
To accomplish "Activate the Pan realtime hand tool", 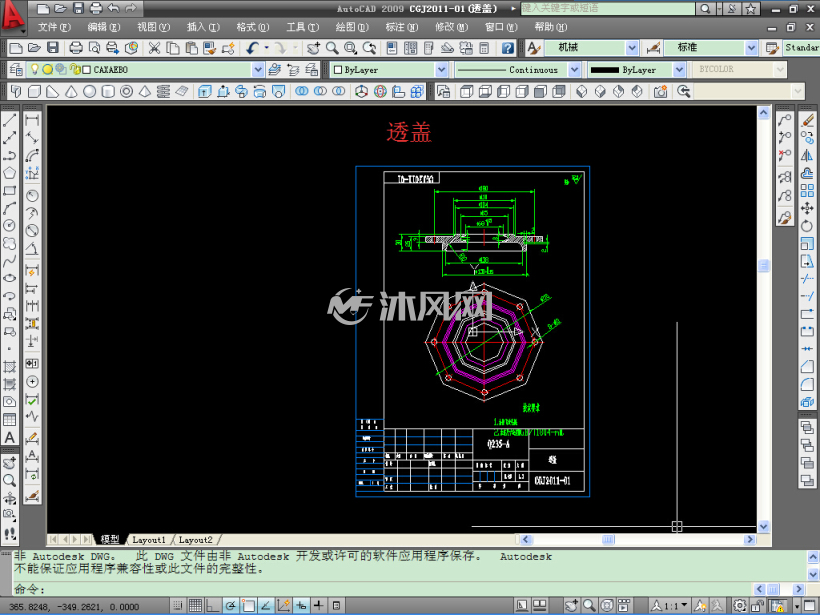I will 313,48.
